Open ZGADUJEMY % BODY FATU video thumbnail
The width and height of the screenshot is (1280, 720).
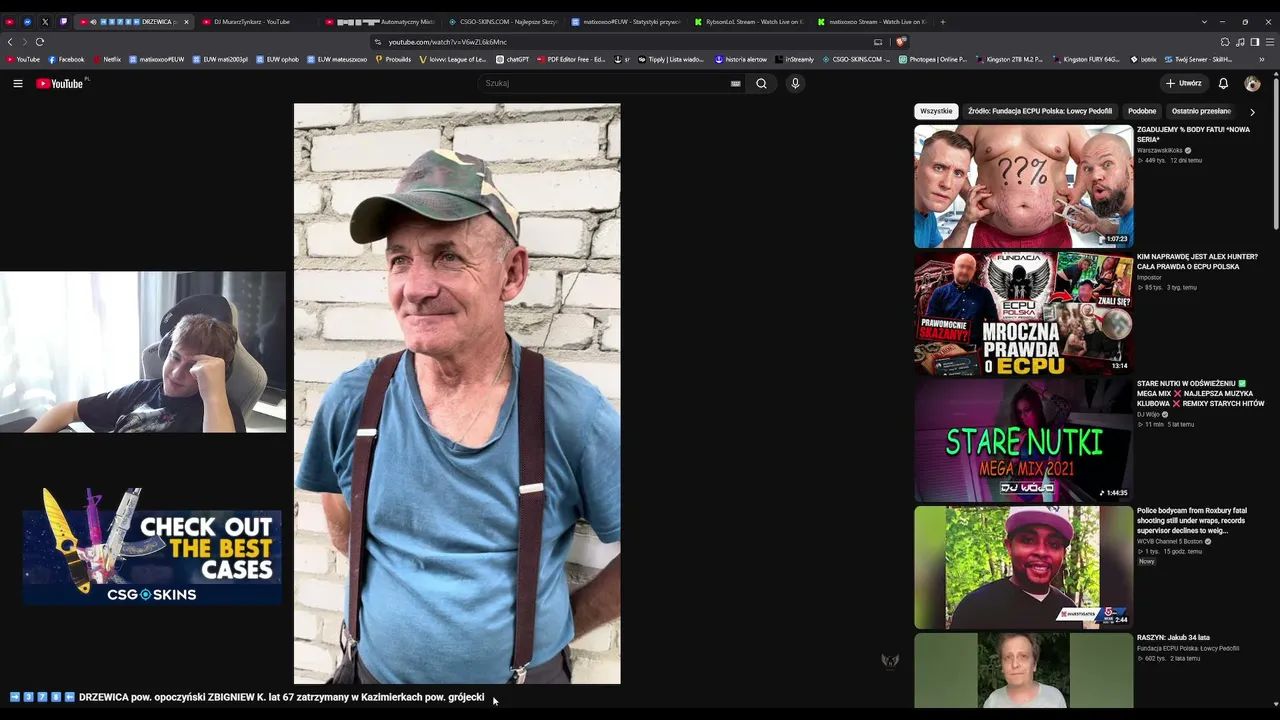[1024, 186]
